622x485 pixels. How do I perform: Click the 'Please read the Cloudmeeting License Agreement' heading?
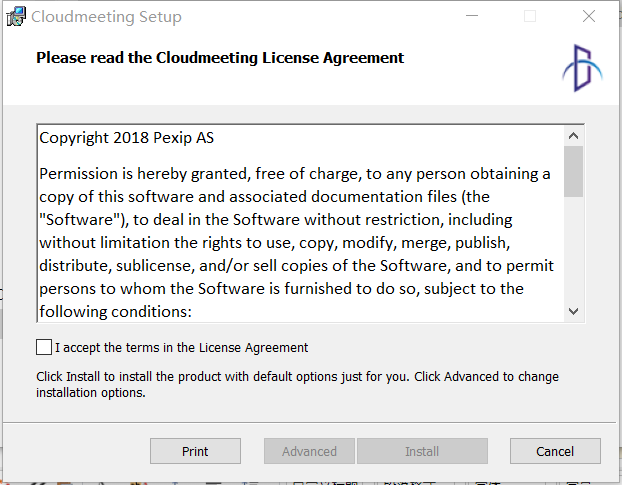[220, 58]
